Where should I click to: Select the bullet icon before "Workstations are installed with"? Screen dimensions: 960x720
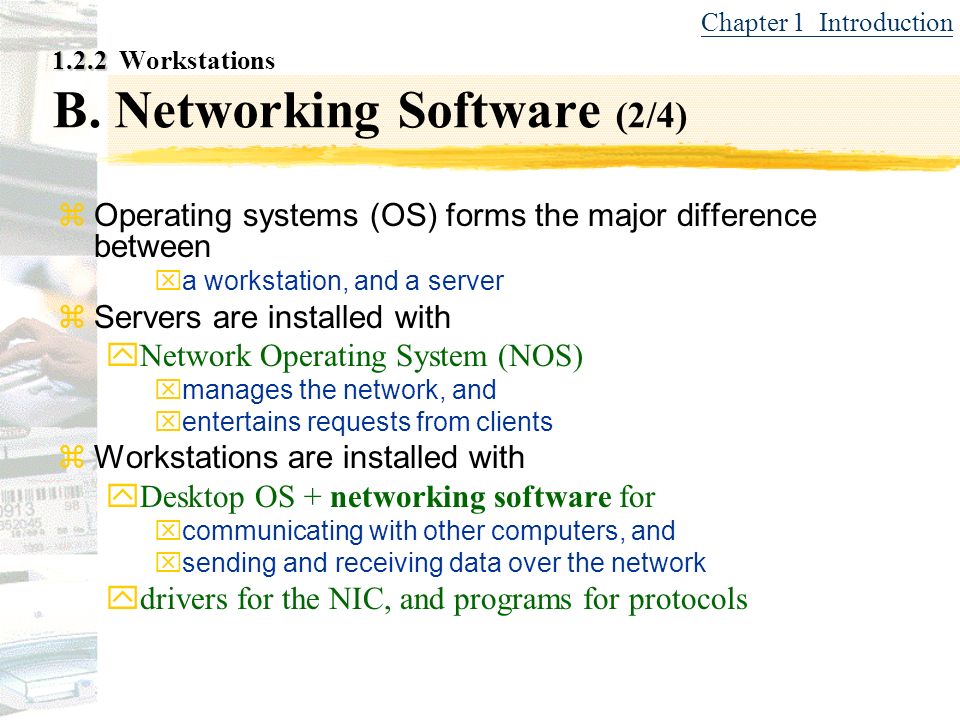(72, 457)
